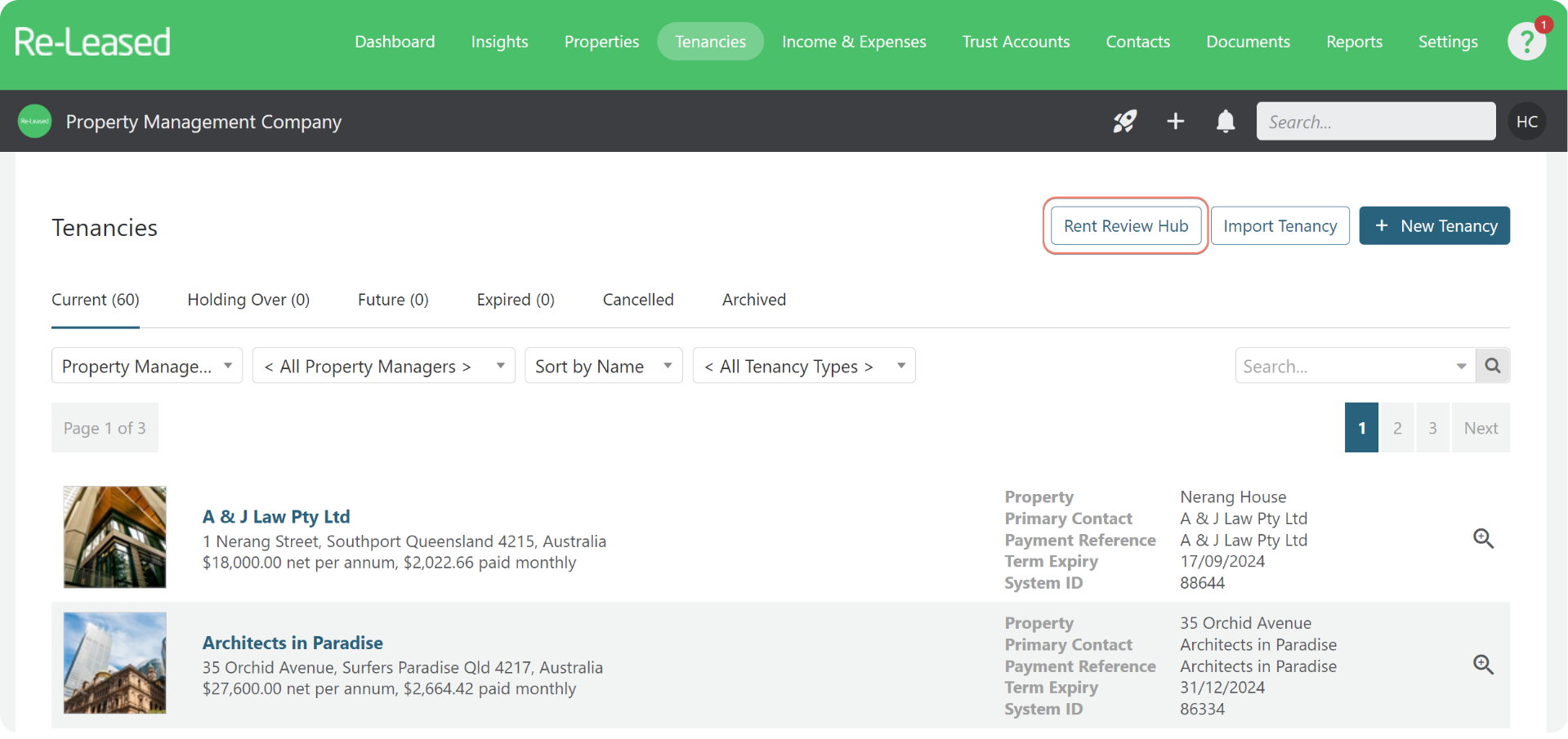
Task: Click term expiry '17/09/2024'
Action: [1222, 562]
